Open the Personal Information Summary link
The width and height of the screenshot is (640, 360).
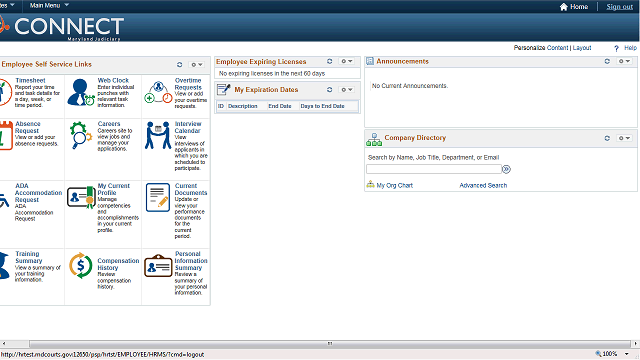tap(191, 261)
